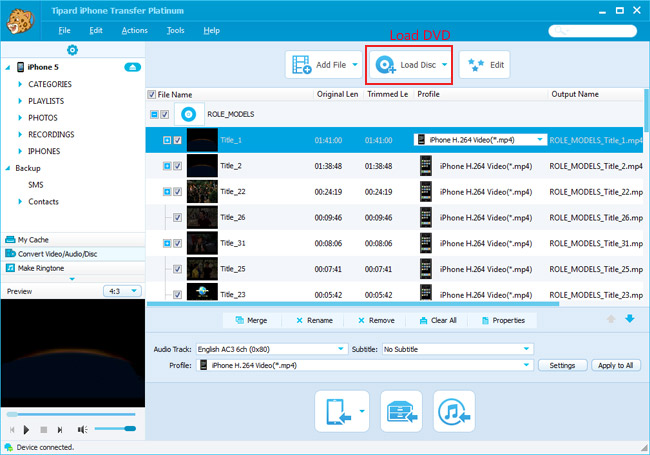This screenshot has height=455, width=650.
Task: Select the Title_22 video thumbnail
Action: pos(202,191)
